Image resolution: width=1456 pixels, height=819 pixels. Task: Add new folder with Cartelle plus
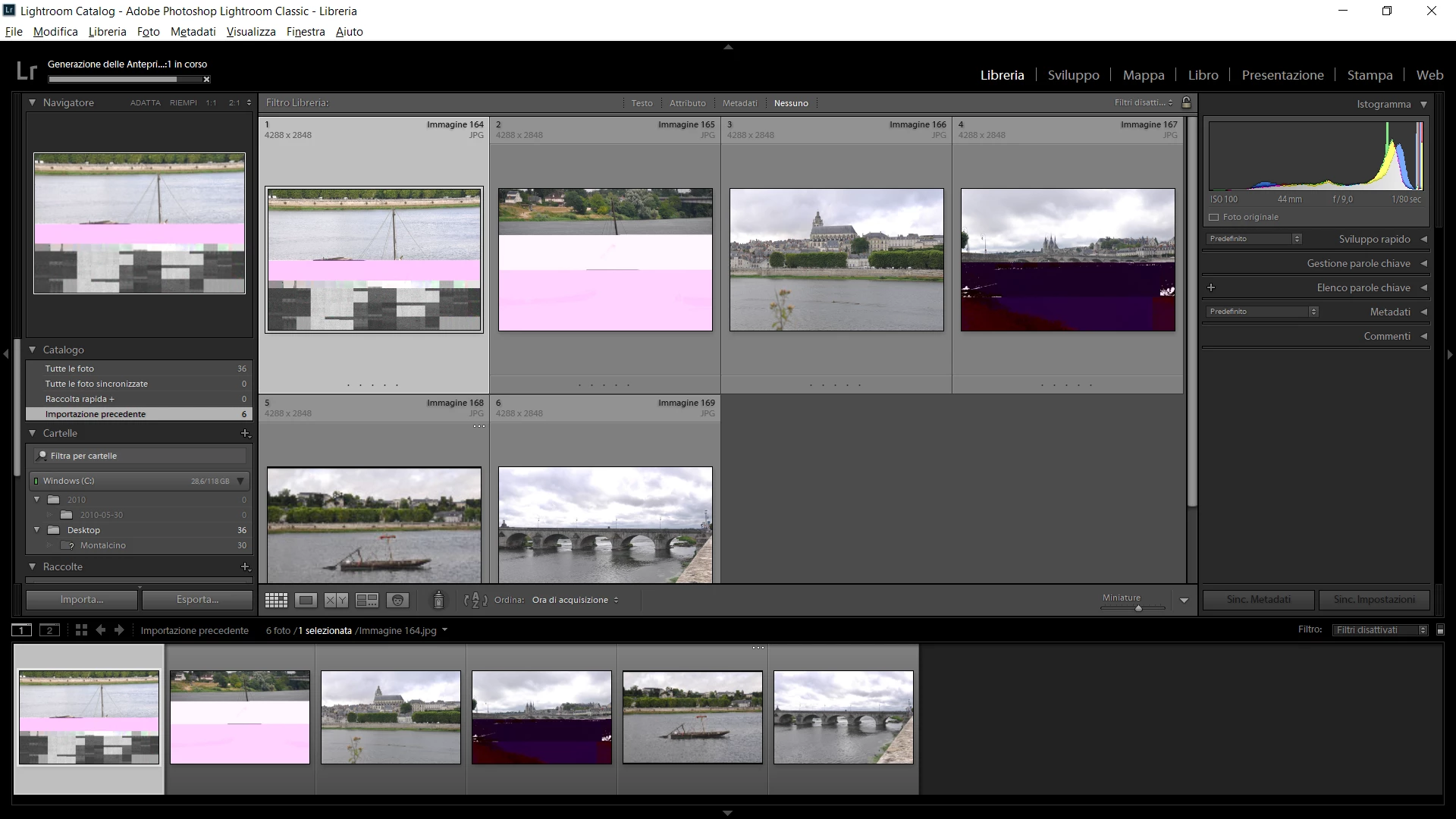point(245,433)
